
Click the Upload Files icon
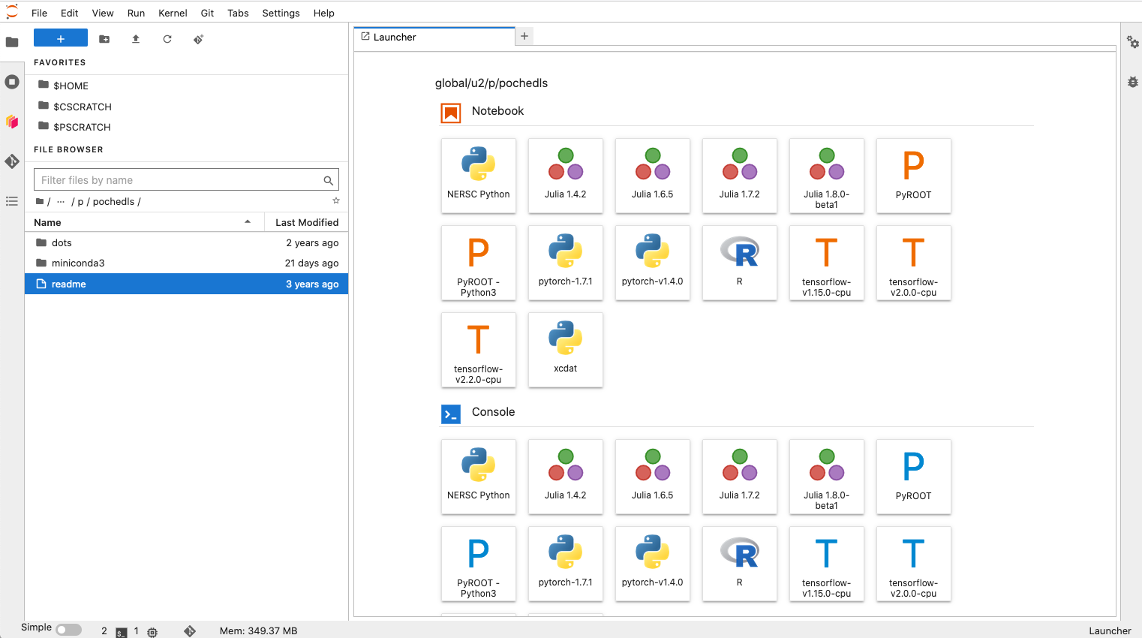[x=135, y=39]
